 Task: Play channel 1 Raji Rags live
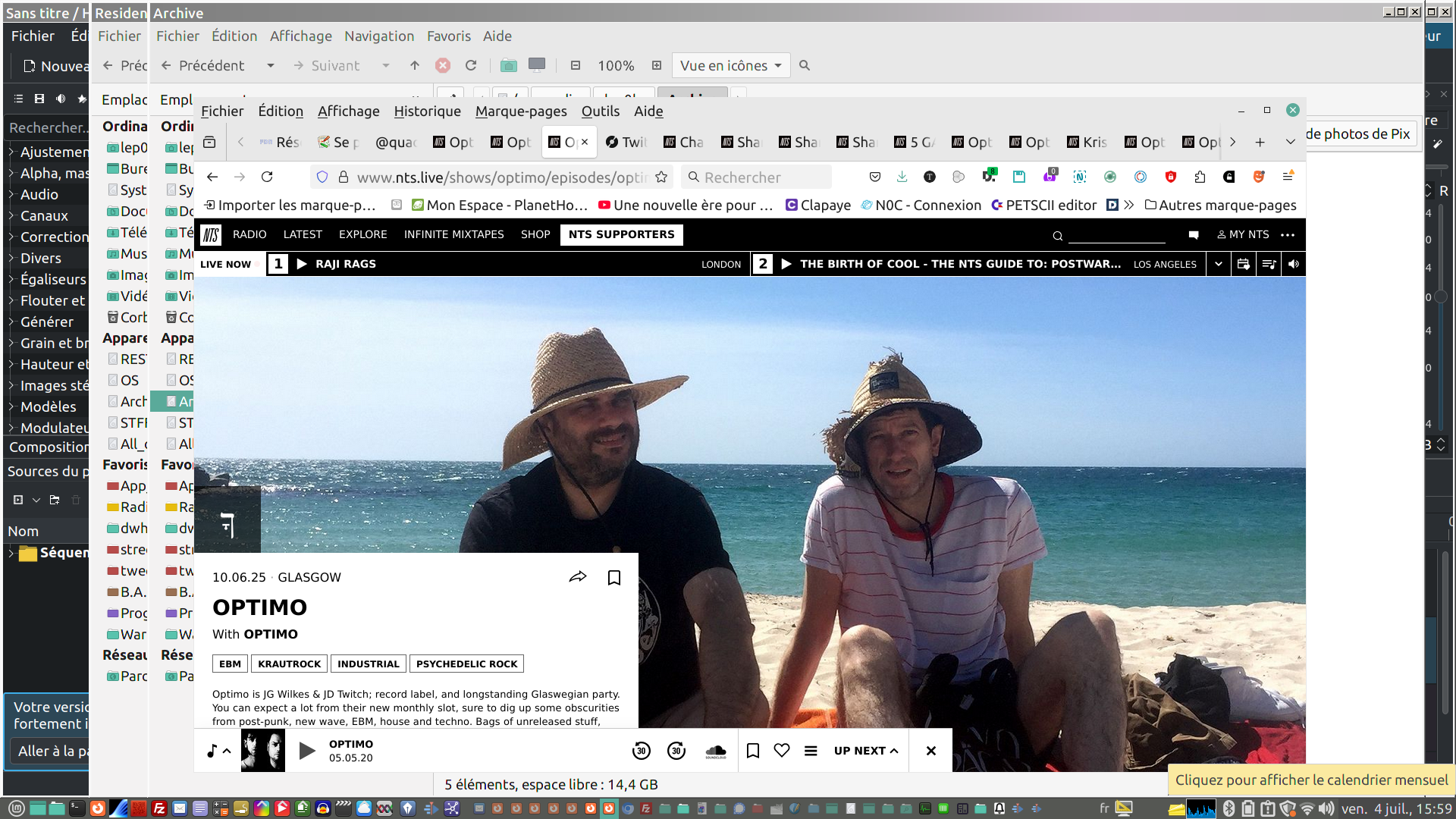[302, 264]
